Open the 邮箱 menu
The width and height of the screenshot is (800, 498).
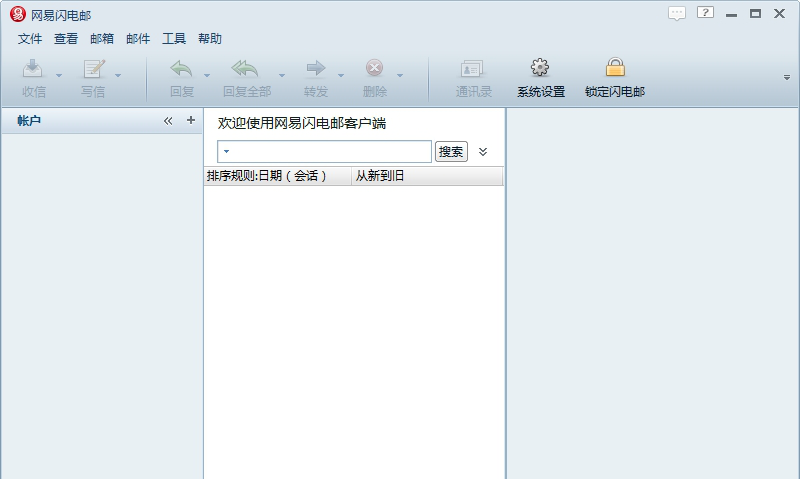[102, 39]
